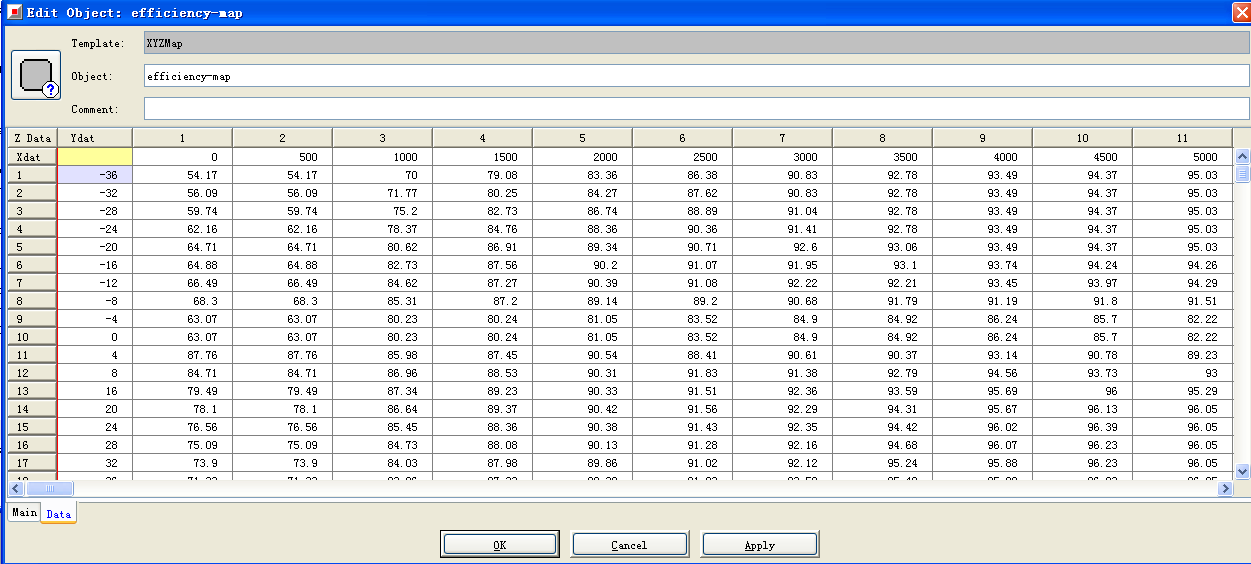This screenshot has height=564, width=1251.
Task: Click the Template field XYZMap
Action: 696,43
